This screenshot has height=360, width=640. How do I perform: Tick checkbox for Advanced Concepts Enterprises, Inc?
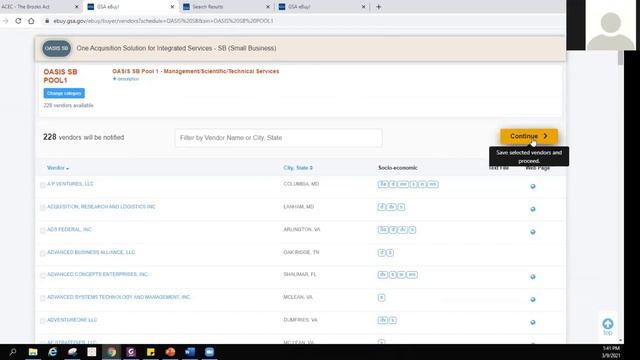click(x=42, y=276)
